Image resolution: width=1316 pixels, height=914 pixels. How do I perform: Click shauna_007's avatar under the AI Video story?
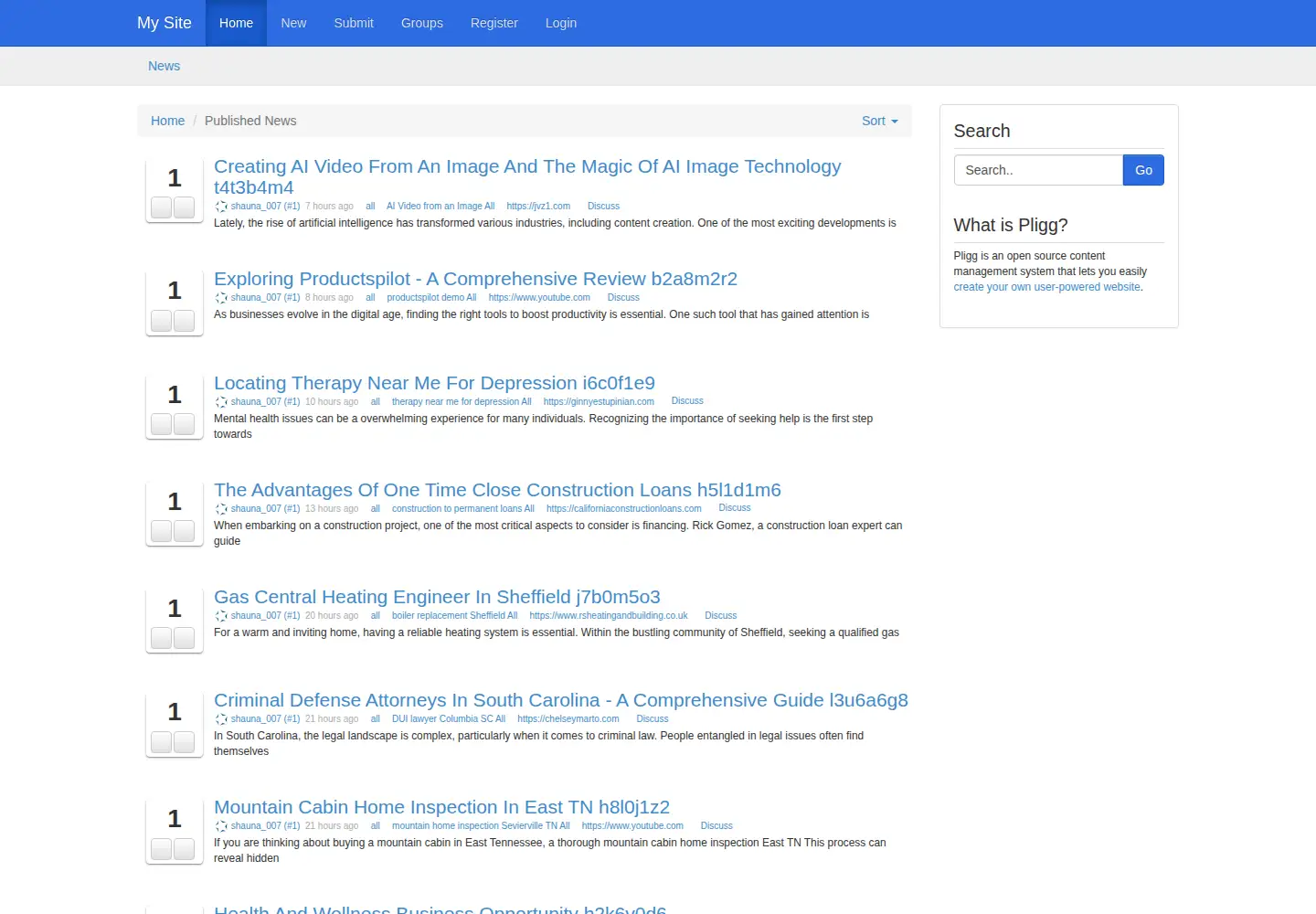pyautogui.click(x=221, y=207)
